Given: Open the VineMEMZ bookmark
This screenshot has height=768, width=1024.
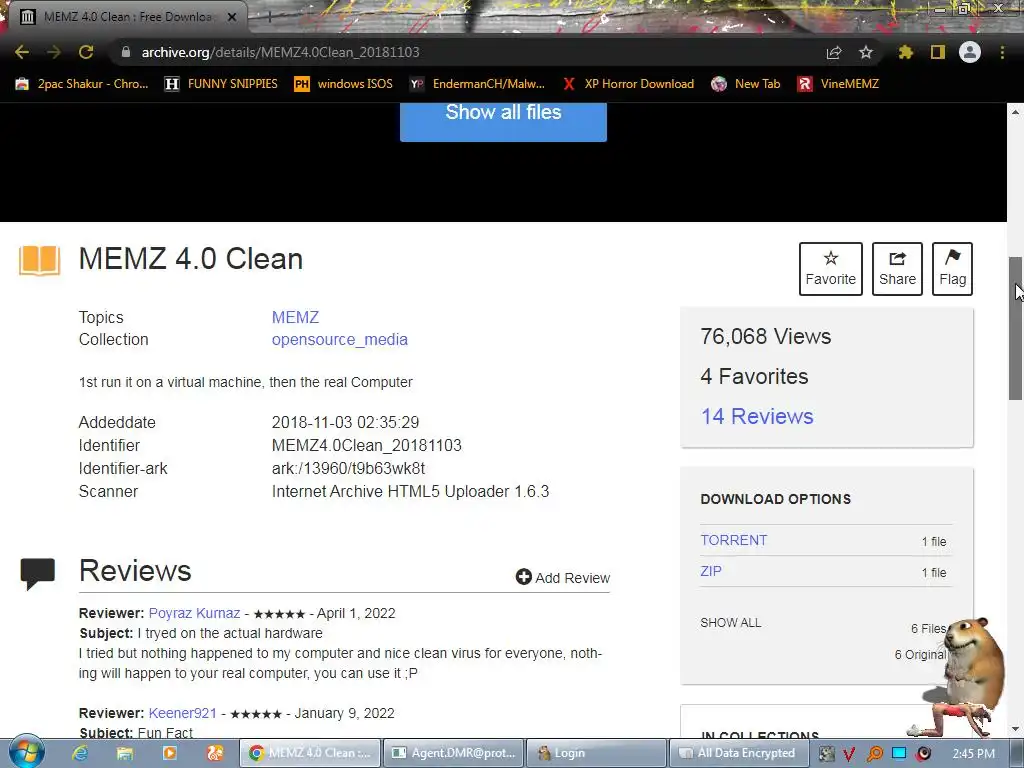Looking at the screenshot, I should (x=839, y=84).
